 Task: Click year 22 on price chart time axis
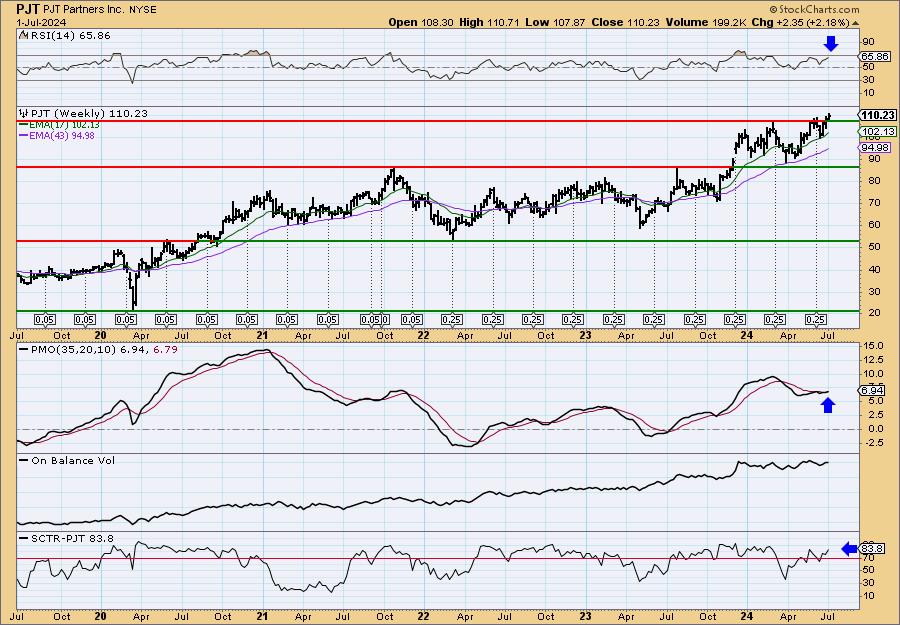click(x=424, y=335)
